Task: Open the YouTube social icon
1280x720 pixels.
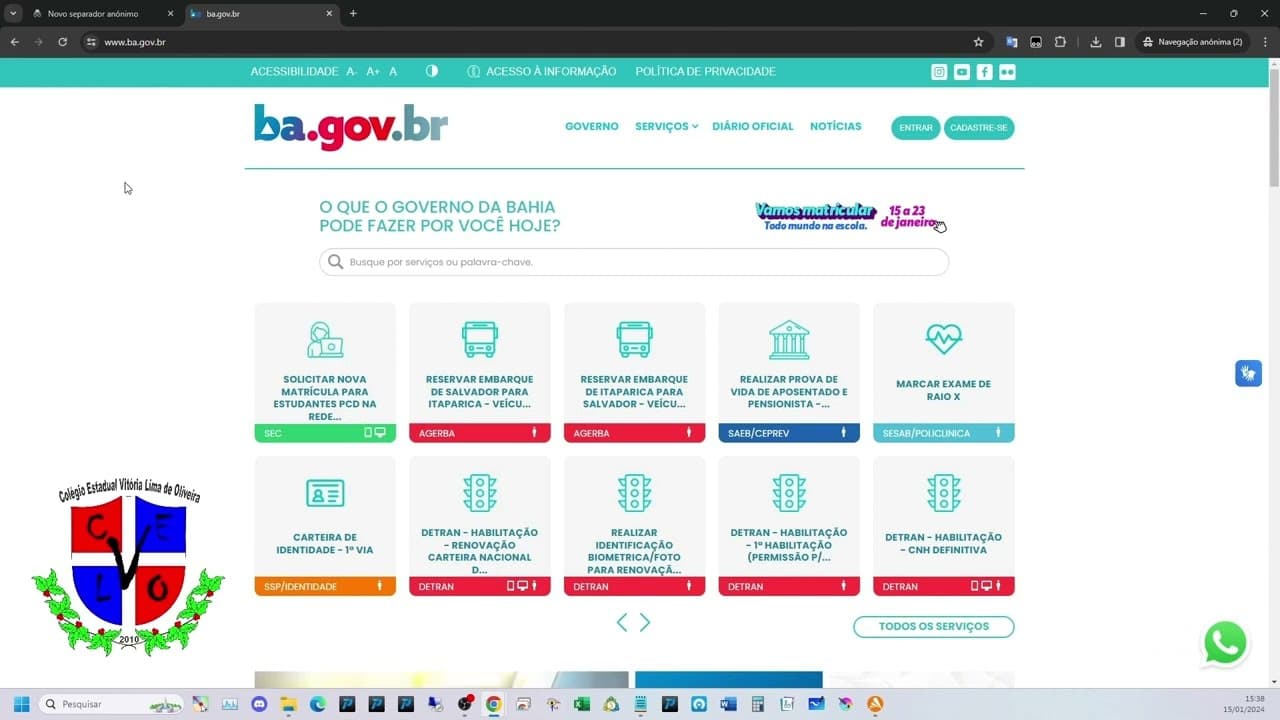Action: (x=962, y=72)
